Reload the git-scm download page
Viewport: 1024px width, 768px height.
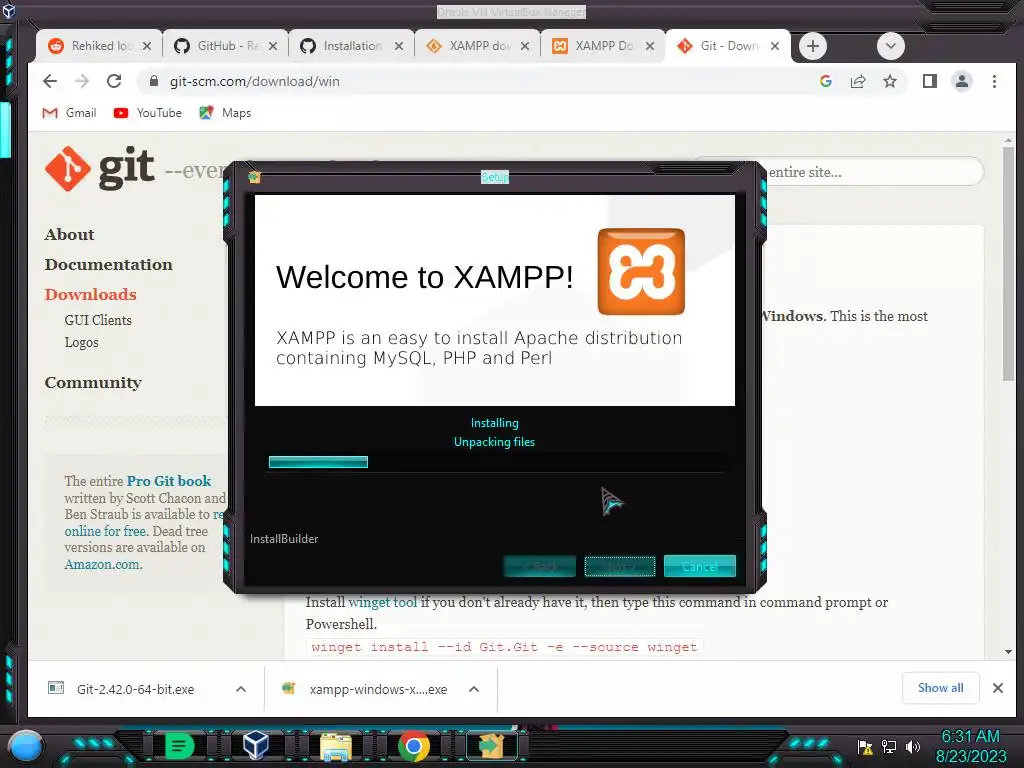(114, 81)
